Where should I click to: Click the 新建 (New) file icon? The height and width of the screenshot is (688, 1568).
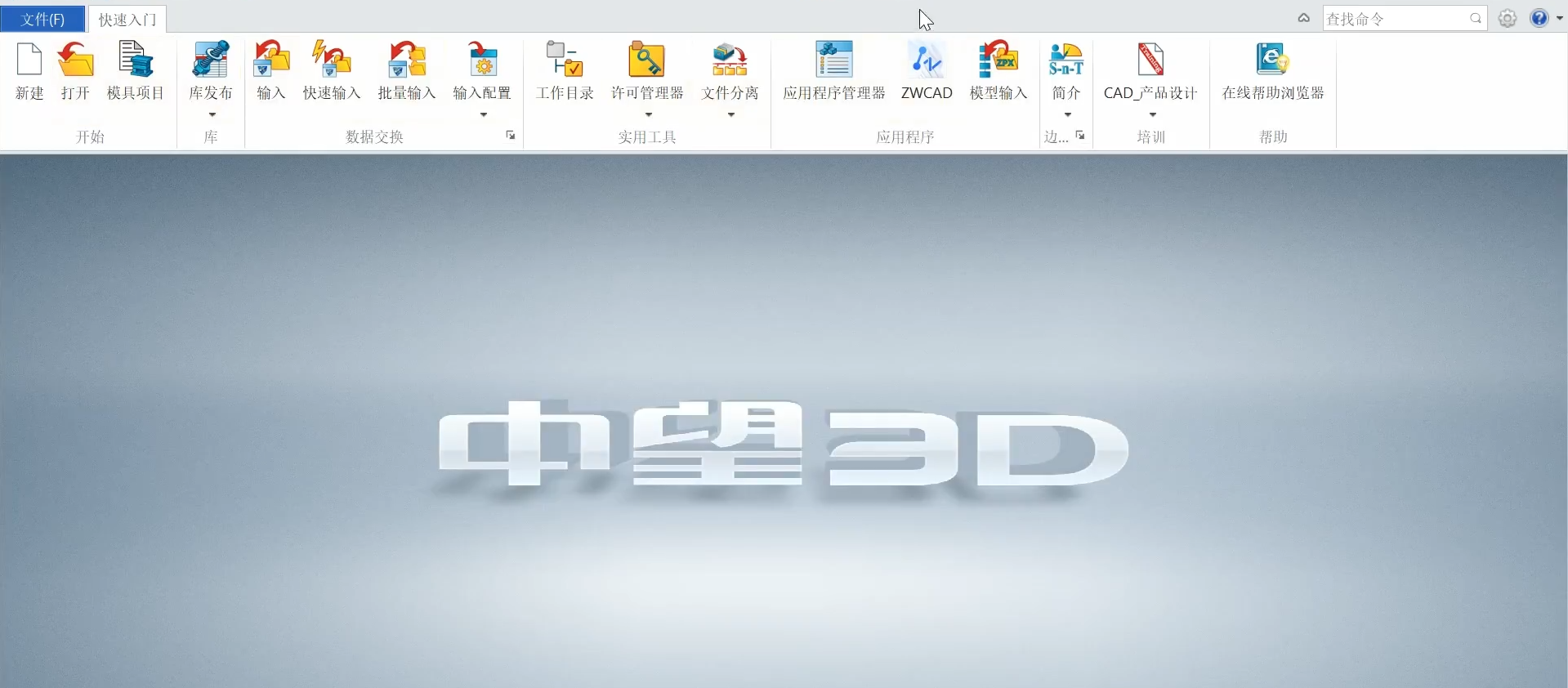(29, 60)
